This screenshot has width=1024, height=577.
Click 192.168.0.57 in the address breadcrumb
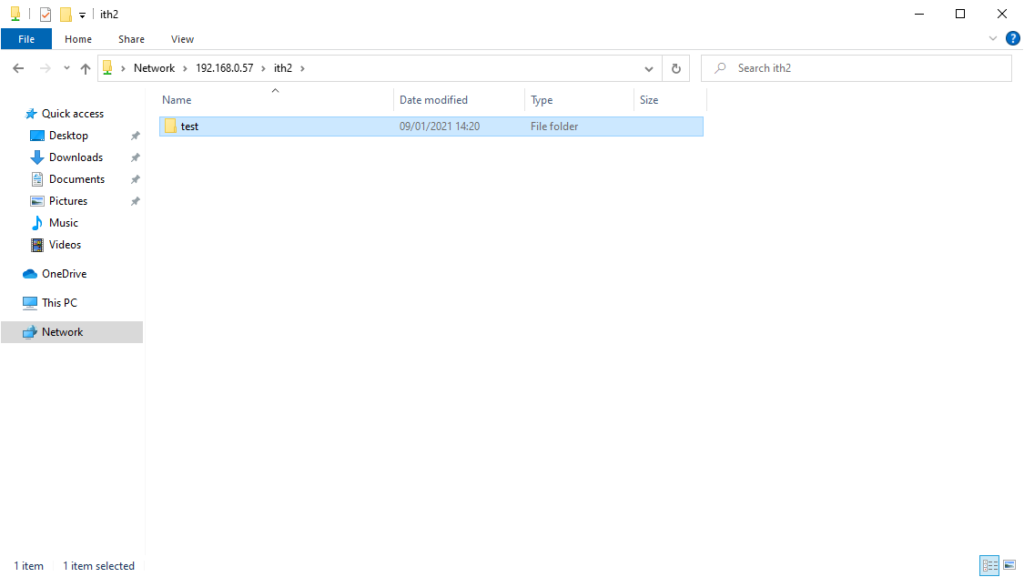pos(224,68)
